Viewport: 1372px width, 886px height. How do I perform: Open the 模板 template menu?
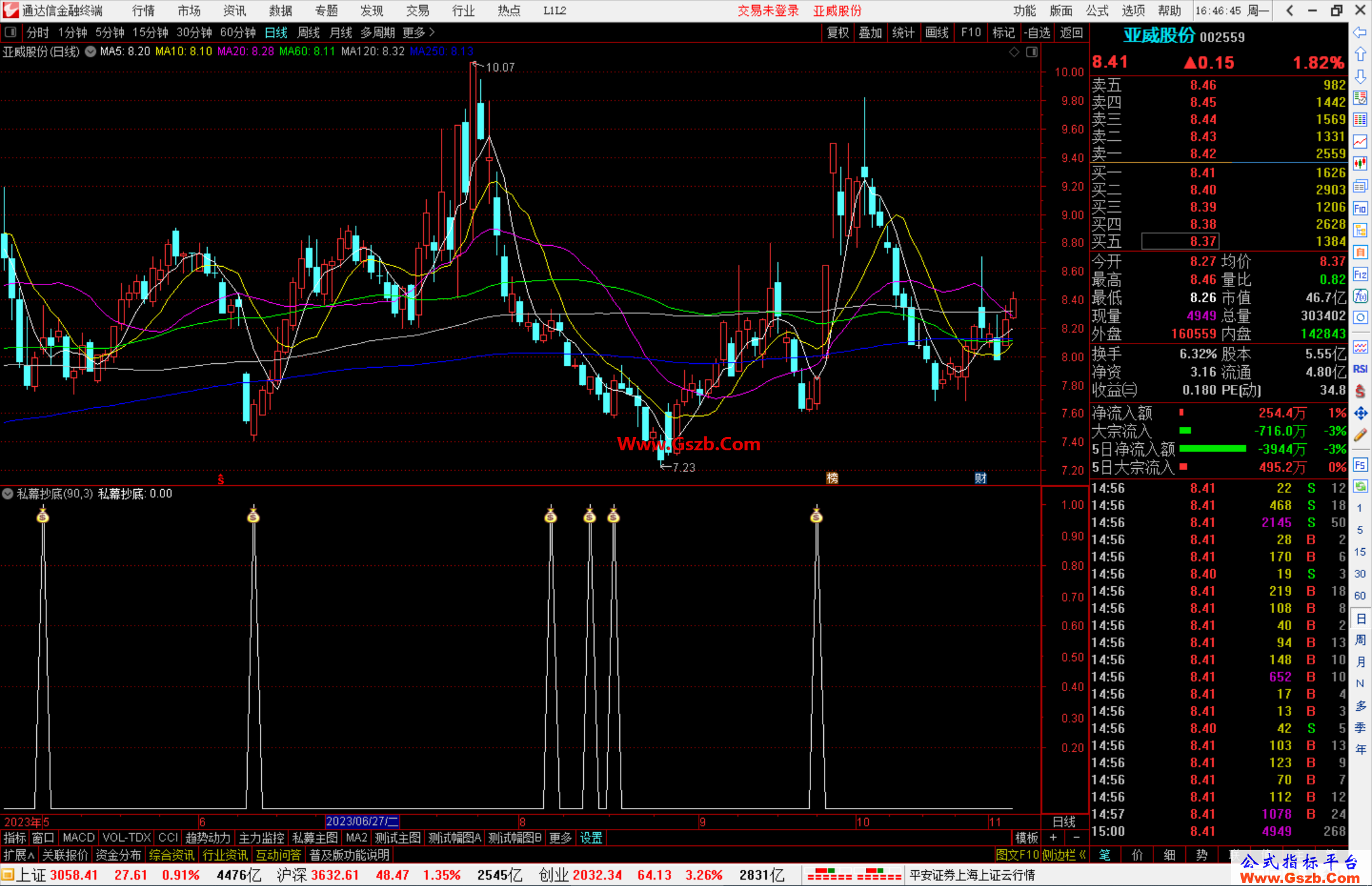pyautogui.click(x=1026, y=838)
